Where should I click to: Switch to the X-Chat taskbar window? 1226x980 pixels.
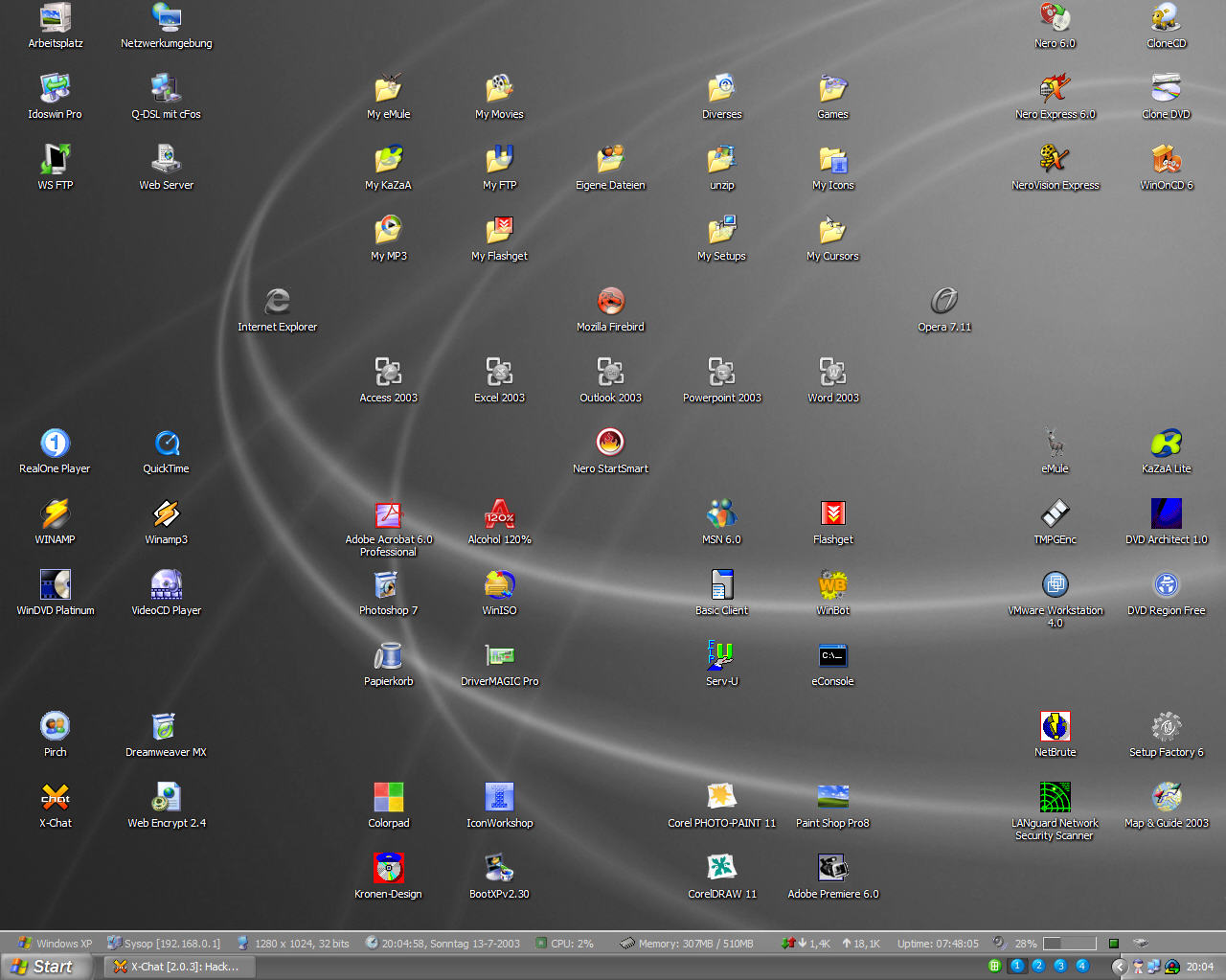176,967
